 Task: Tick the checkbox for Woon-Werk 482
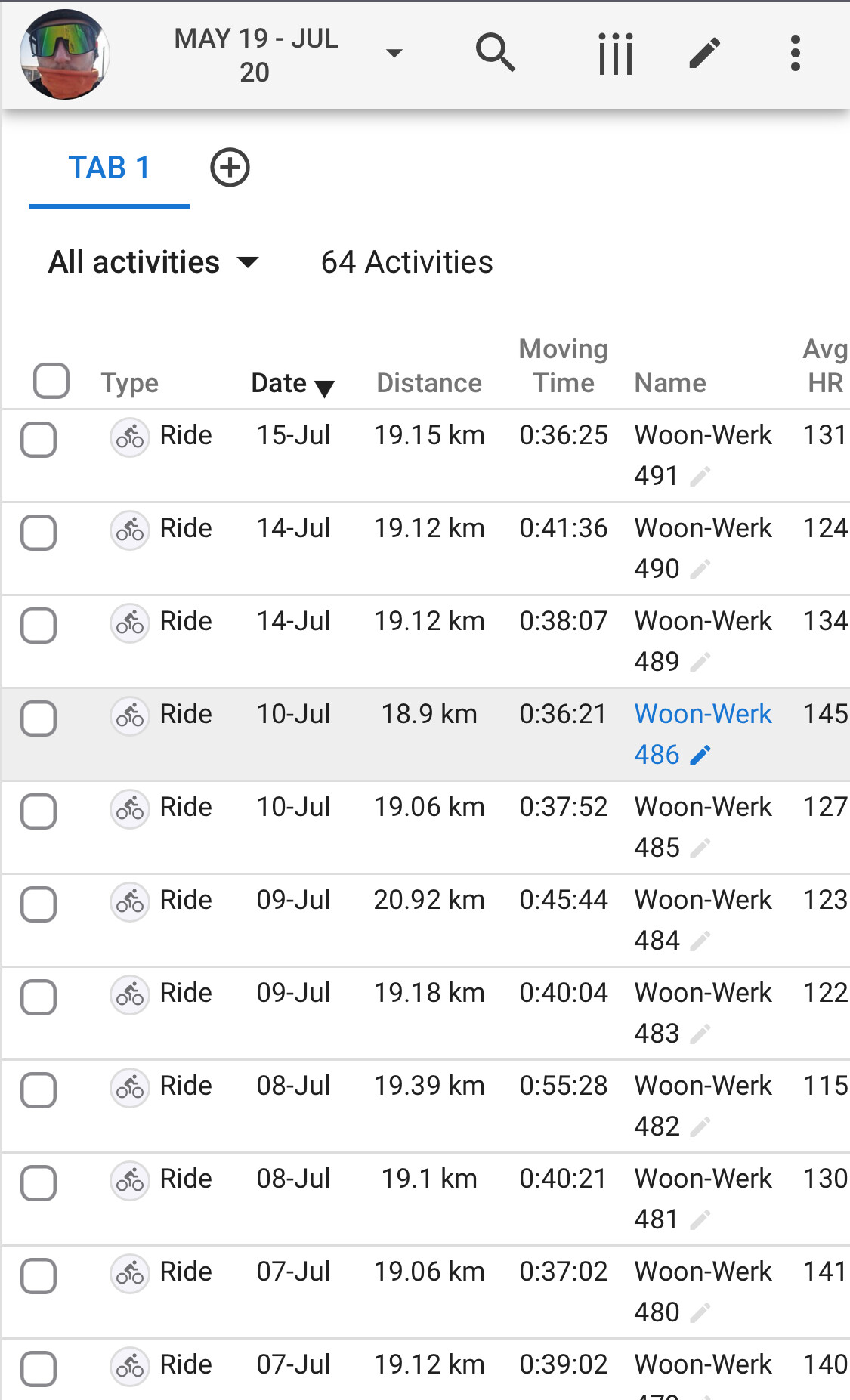(x=39, y=1090)
